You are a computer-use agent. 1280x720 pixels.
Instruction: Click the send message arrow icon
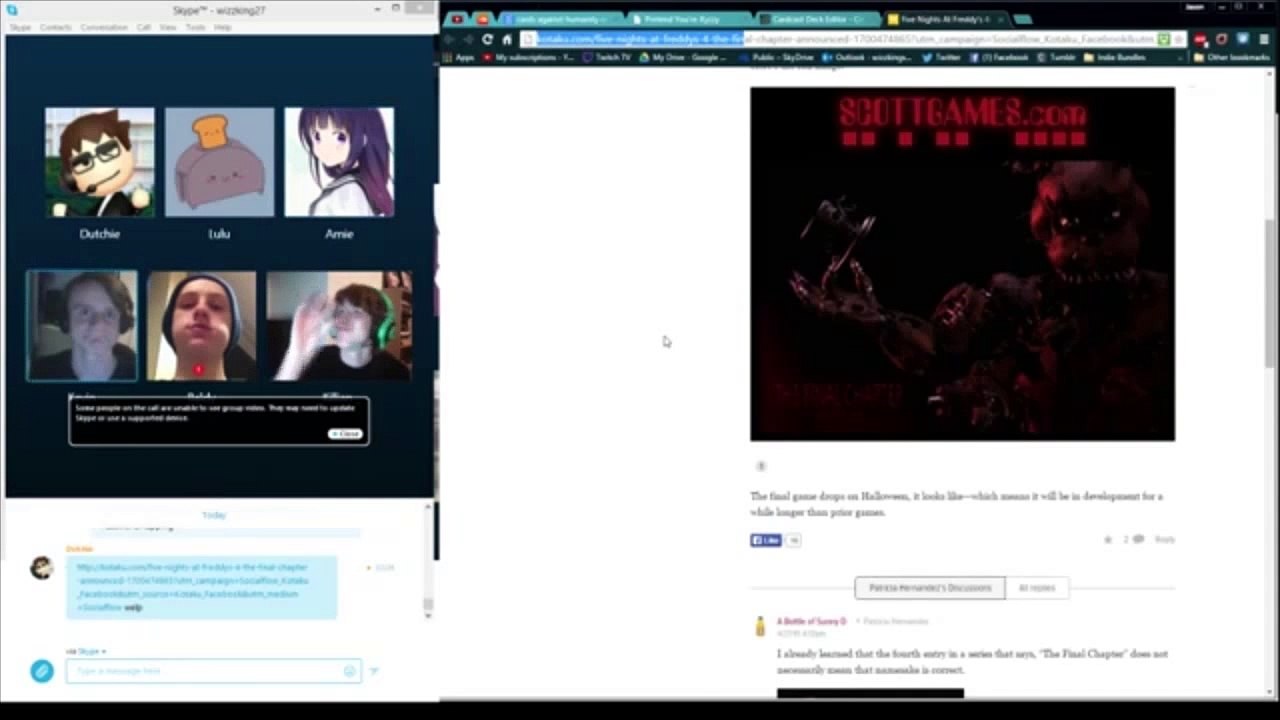pyautogui.click(x=373, y=671)
